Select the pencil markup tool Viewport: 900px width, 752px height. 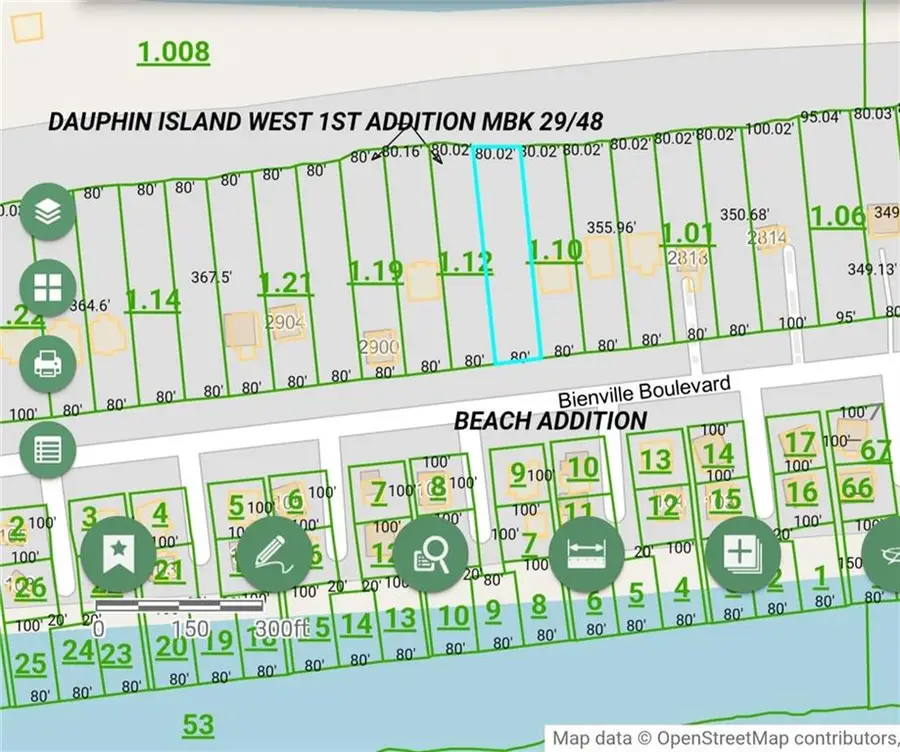tap(274, 551)
